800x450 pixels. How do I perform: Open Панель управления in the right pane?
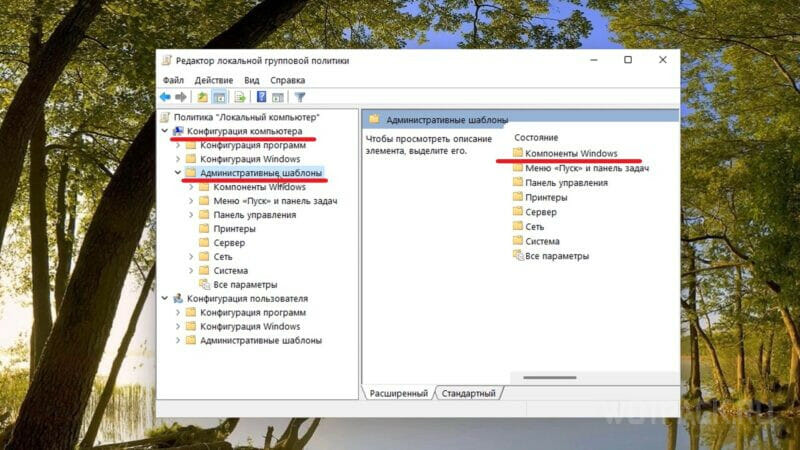(x=566, y=183)
